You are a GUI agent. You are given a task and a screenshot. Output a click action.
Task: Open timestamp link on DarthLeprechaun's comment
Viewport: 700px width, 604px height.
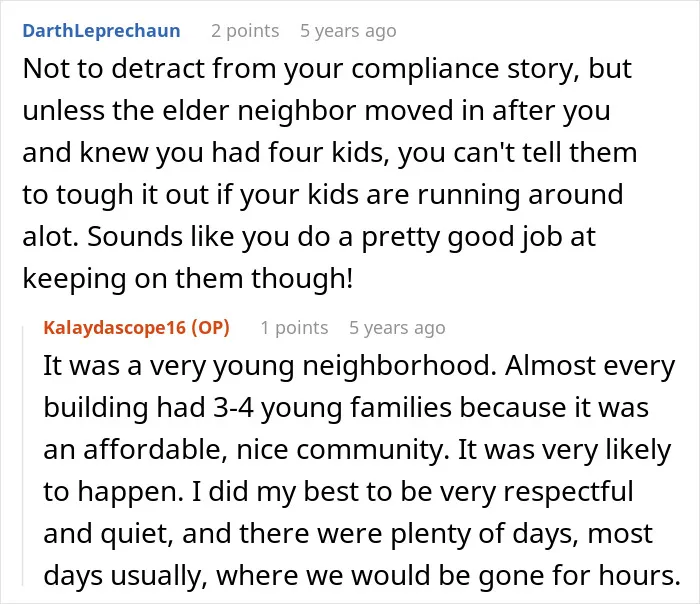click(348, 31)
